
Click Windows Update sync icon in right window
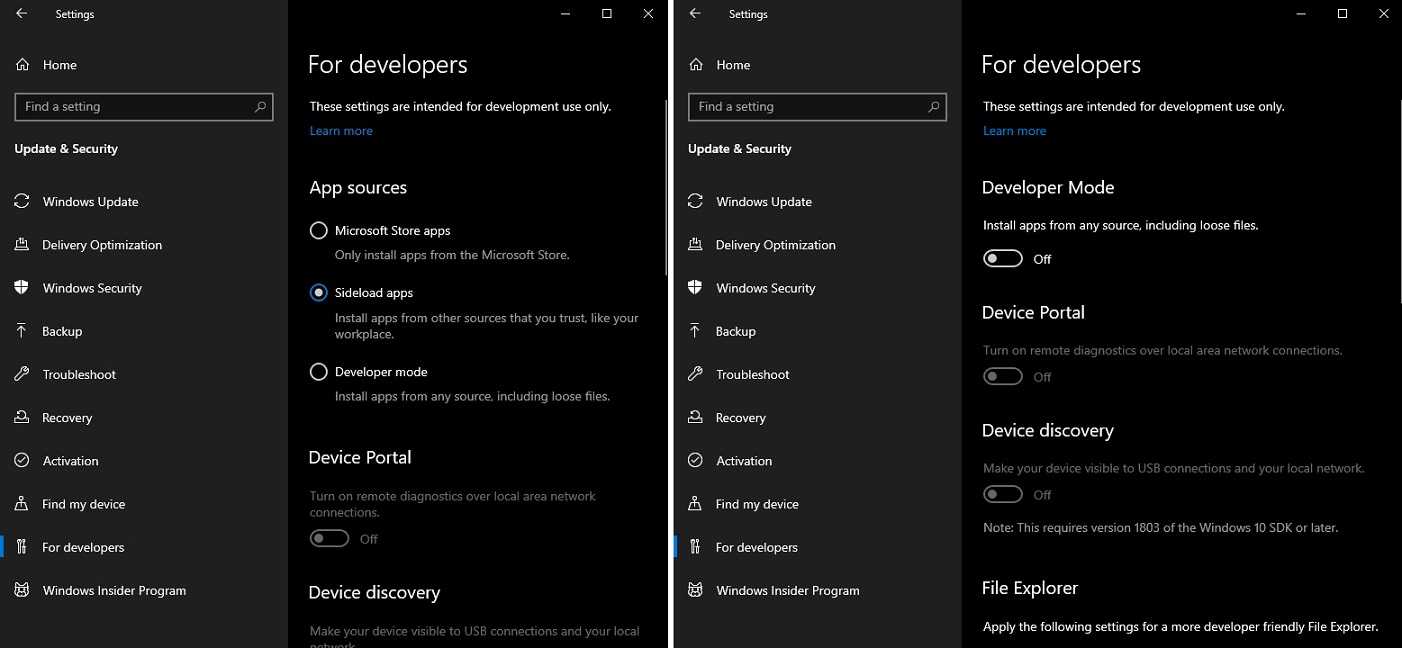pos(695,201)
